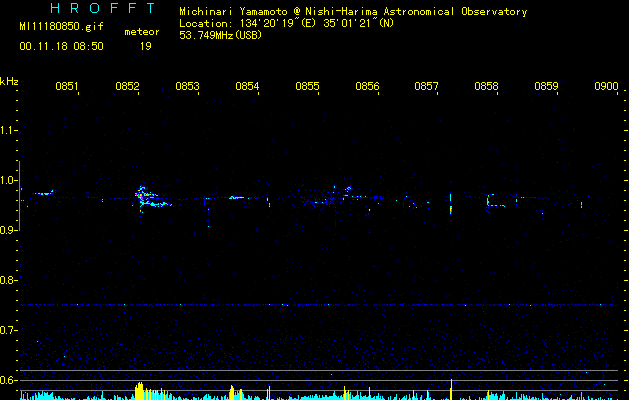Click the meteor count value 19
Image resolution: width=629 pixels, height=400 pixels.
pos(146,47)
